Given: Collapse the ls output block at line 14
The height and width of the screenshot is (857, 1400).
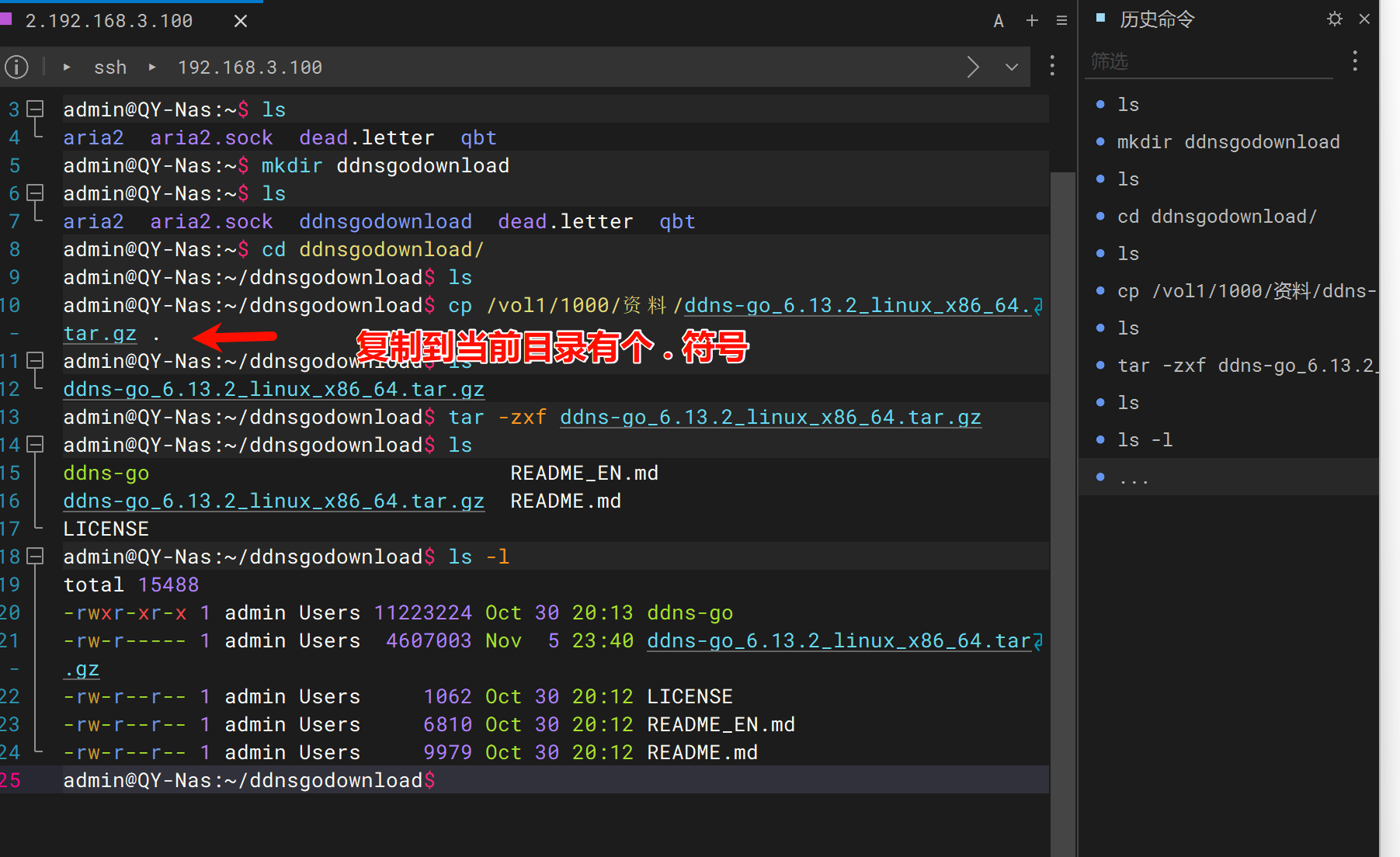Looking at the screenshot, I should coord(35,445).
